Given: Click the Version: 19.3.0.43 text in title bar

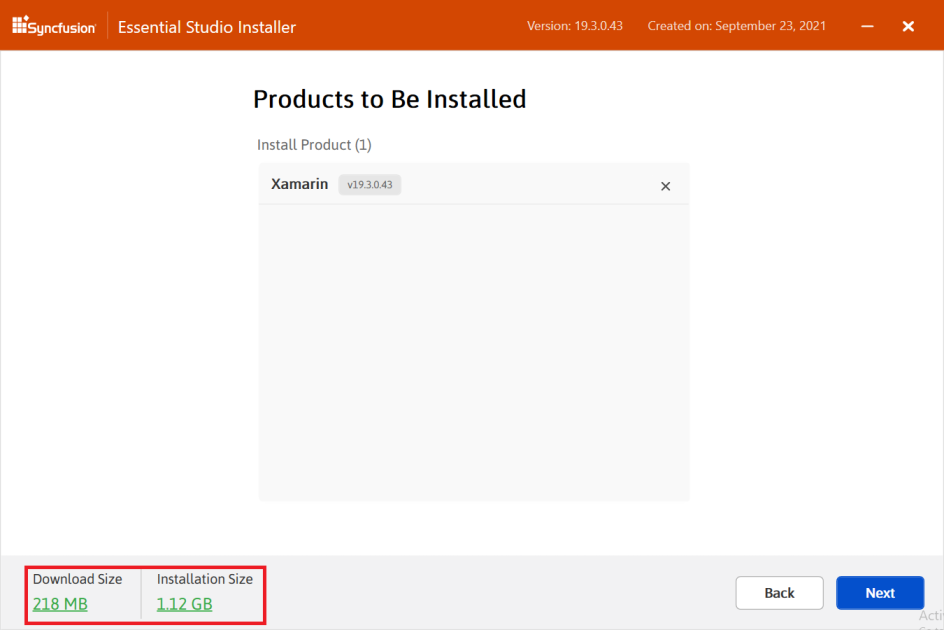Looking at the screenshot, I should 574,26.
